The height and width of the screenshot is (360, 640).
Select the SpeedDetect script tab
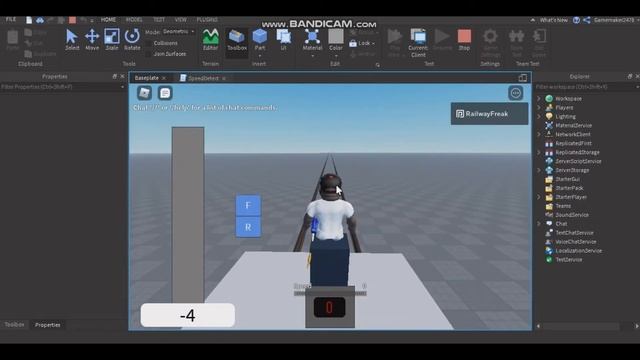(203, 78)
